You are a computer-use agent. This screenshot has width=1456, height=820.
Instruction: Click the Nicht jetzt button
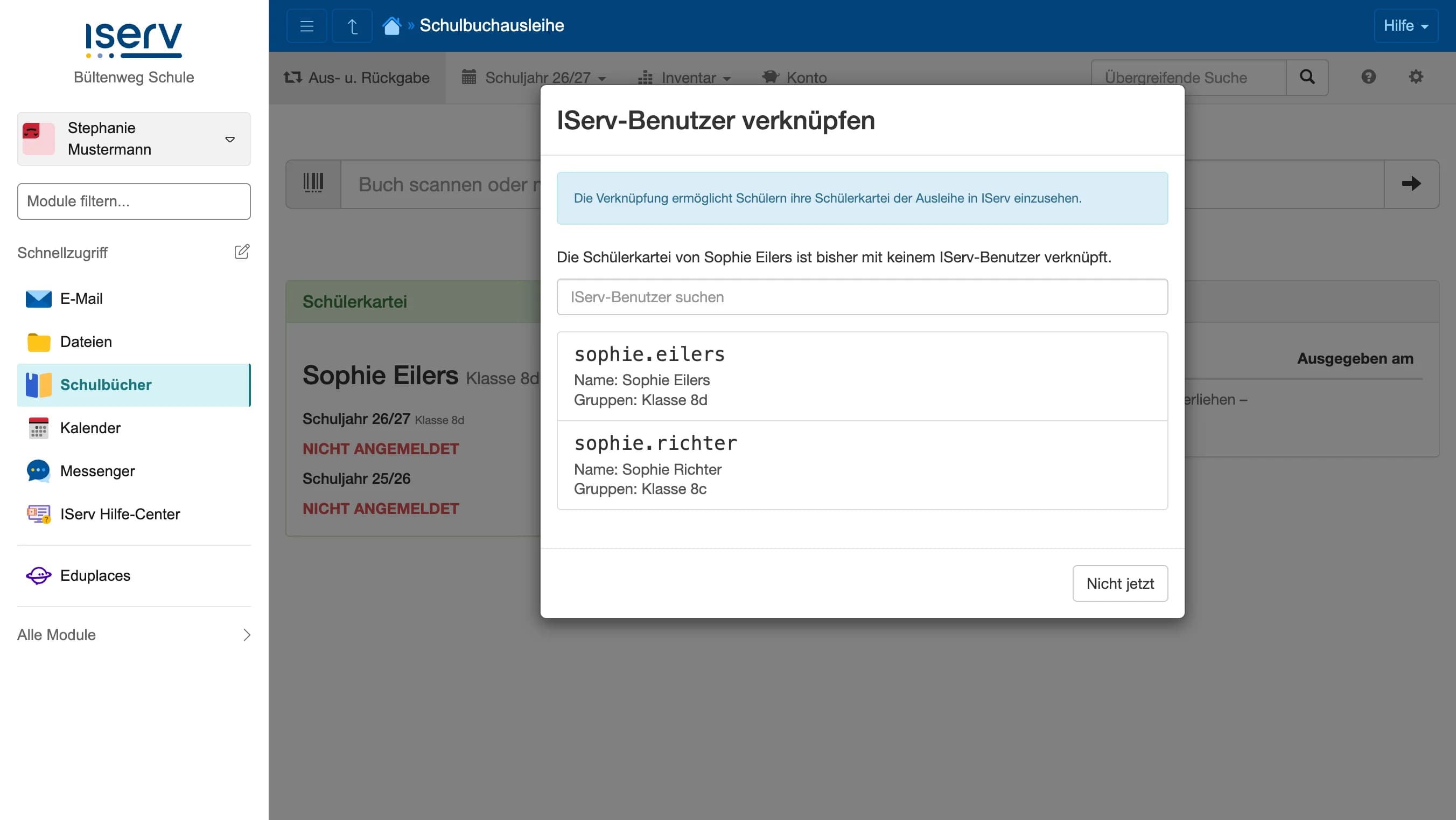[1119, 583]
